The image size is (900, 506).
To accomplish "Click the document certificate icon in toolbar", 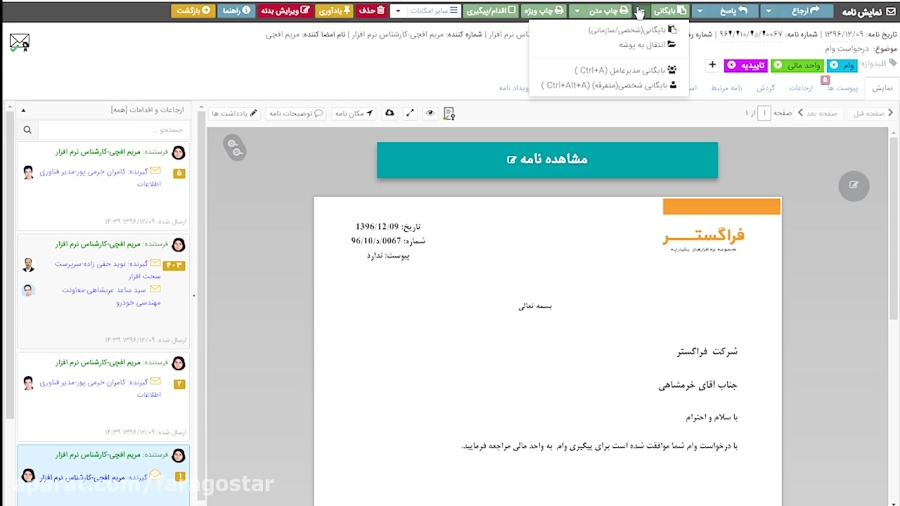I will point(448,113).
